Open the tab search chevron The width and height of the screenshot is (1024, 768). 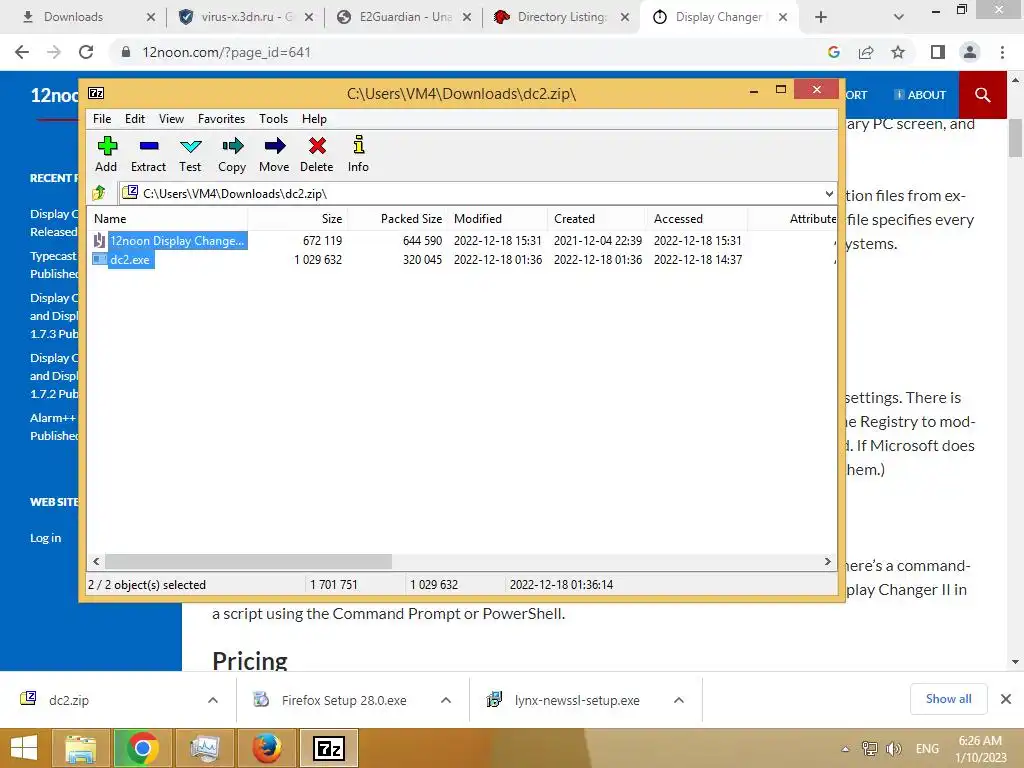click(899, 17)
